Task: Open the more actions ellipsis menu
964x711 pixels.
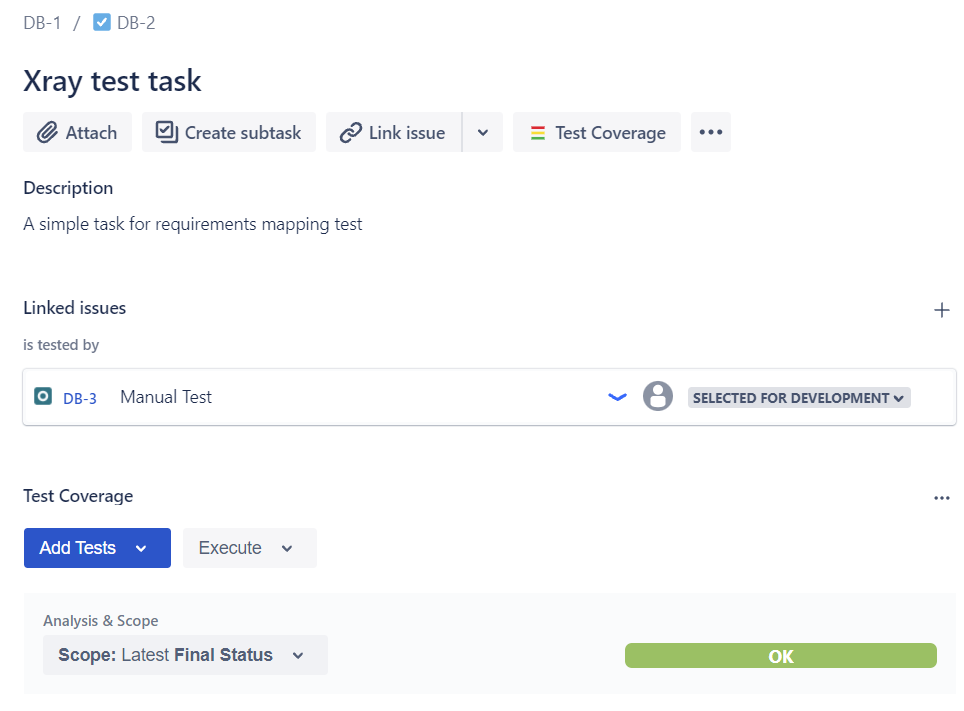Action: click(x=710, y=131)
